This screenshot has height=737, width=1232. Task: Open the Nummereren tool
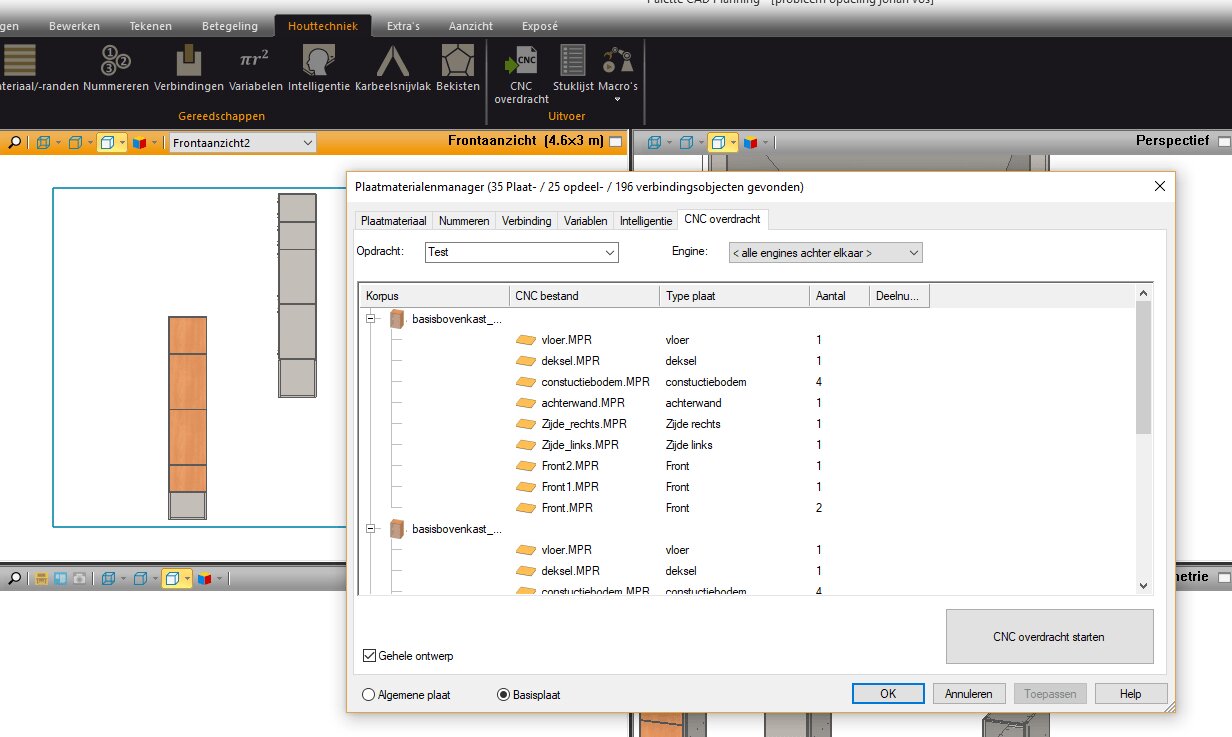tap(116, 66)
